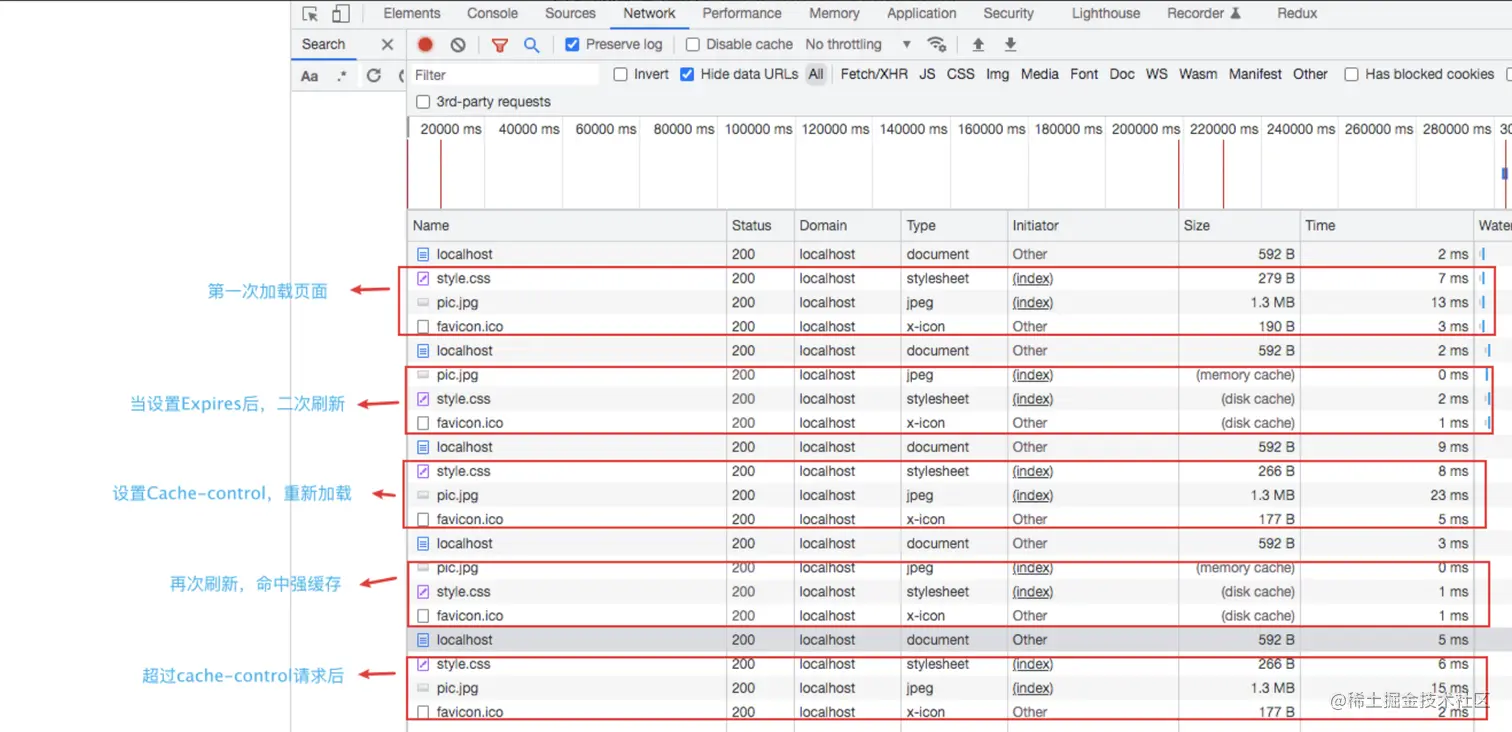
Task: Toggle the red filter funnel icon
Action: pyautogui.click(x=500, y=45)
